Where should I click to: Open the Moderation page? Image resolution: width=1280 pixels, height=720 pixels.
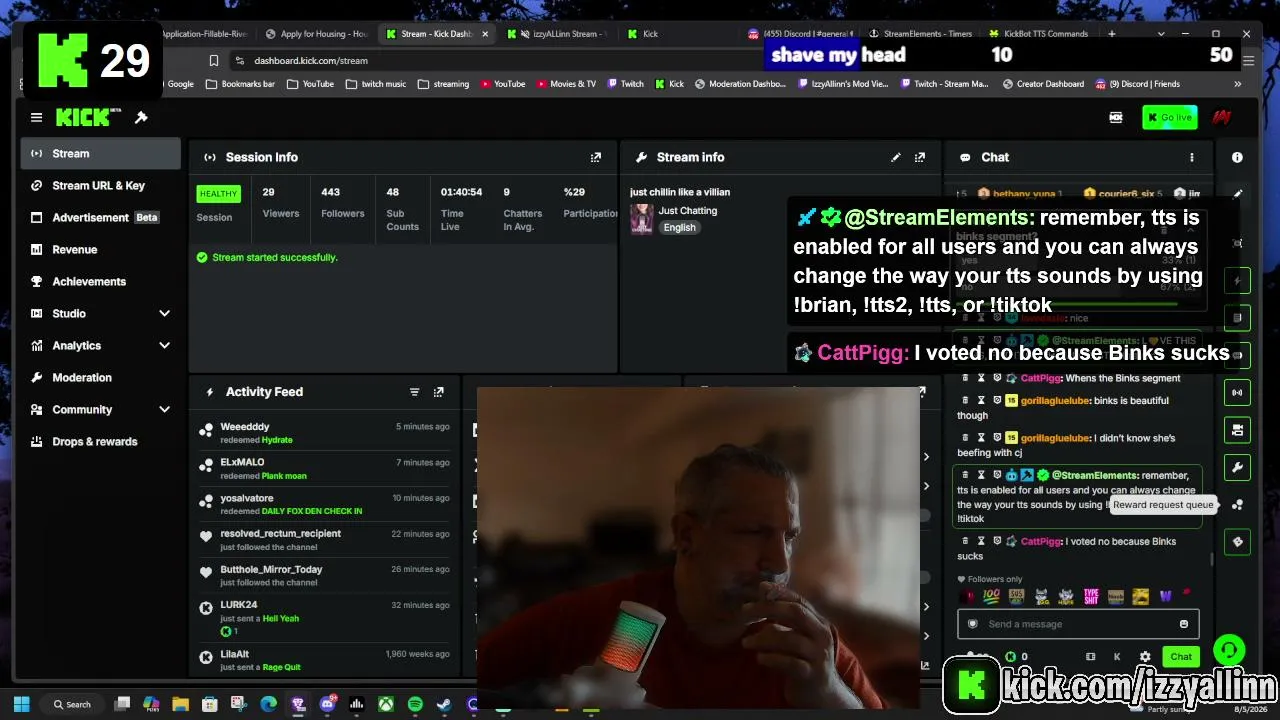coord(100,377)
